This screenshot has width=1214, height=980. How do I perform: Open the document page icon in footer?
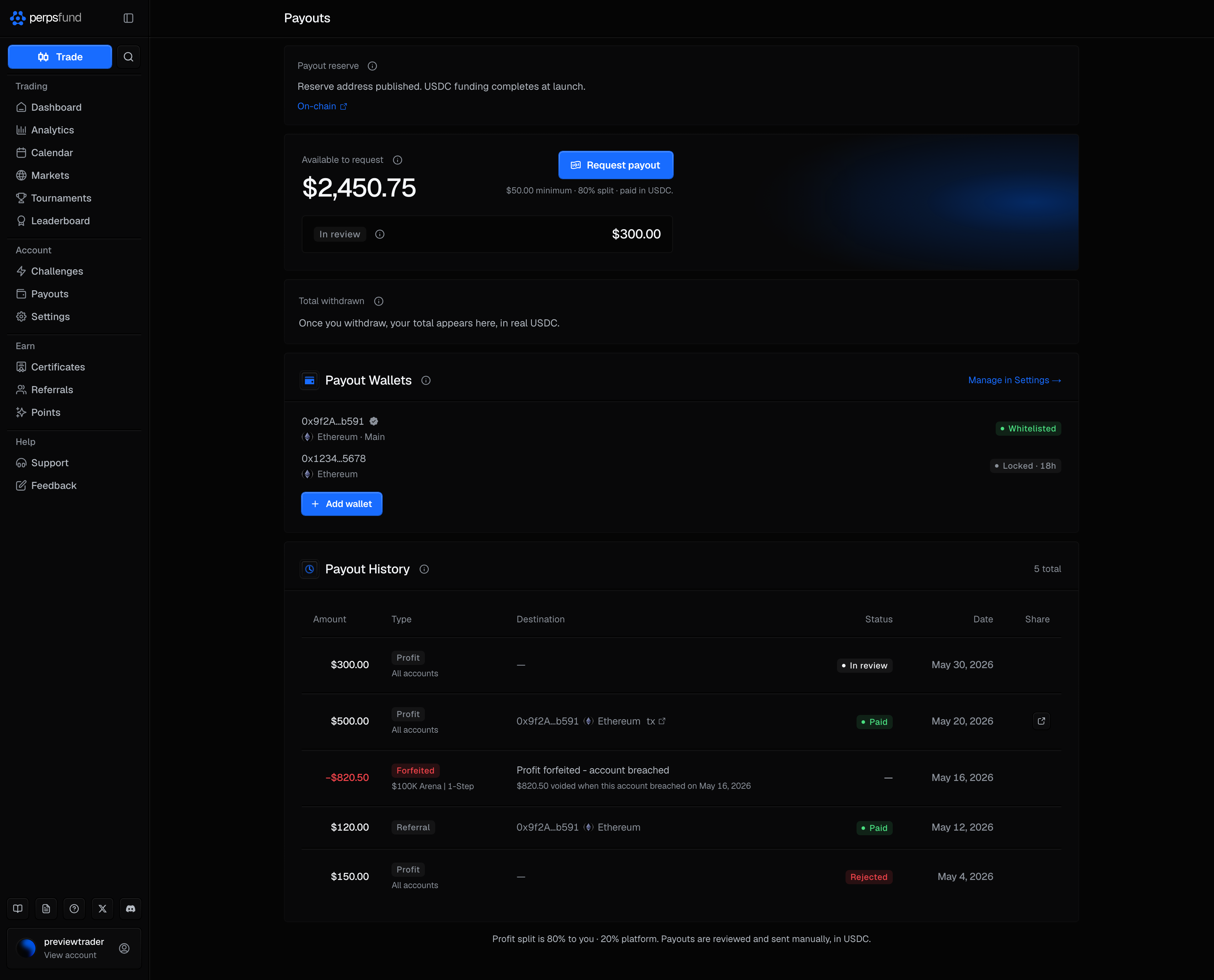[46, 908]
